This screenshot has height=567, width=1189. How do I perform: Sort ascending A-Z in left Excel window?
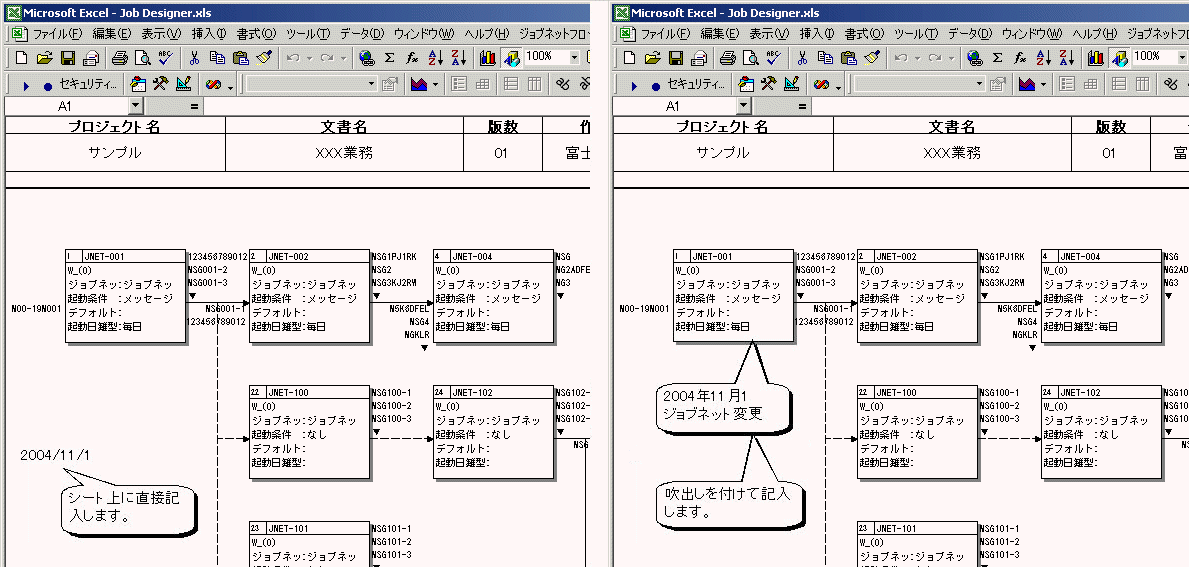(x=436, y=58)
